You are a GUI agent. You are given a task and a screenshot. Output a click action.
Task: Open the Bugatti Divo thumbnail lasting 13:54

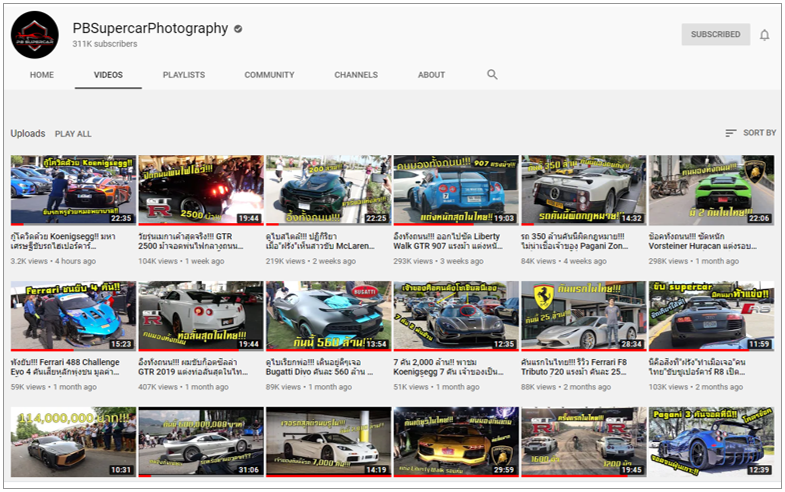click(x=328, y=316)
